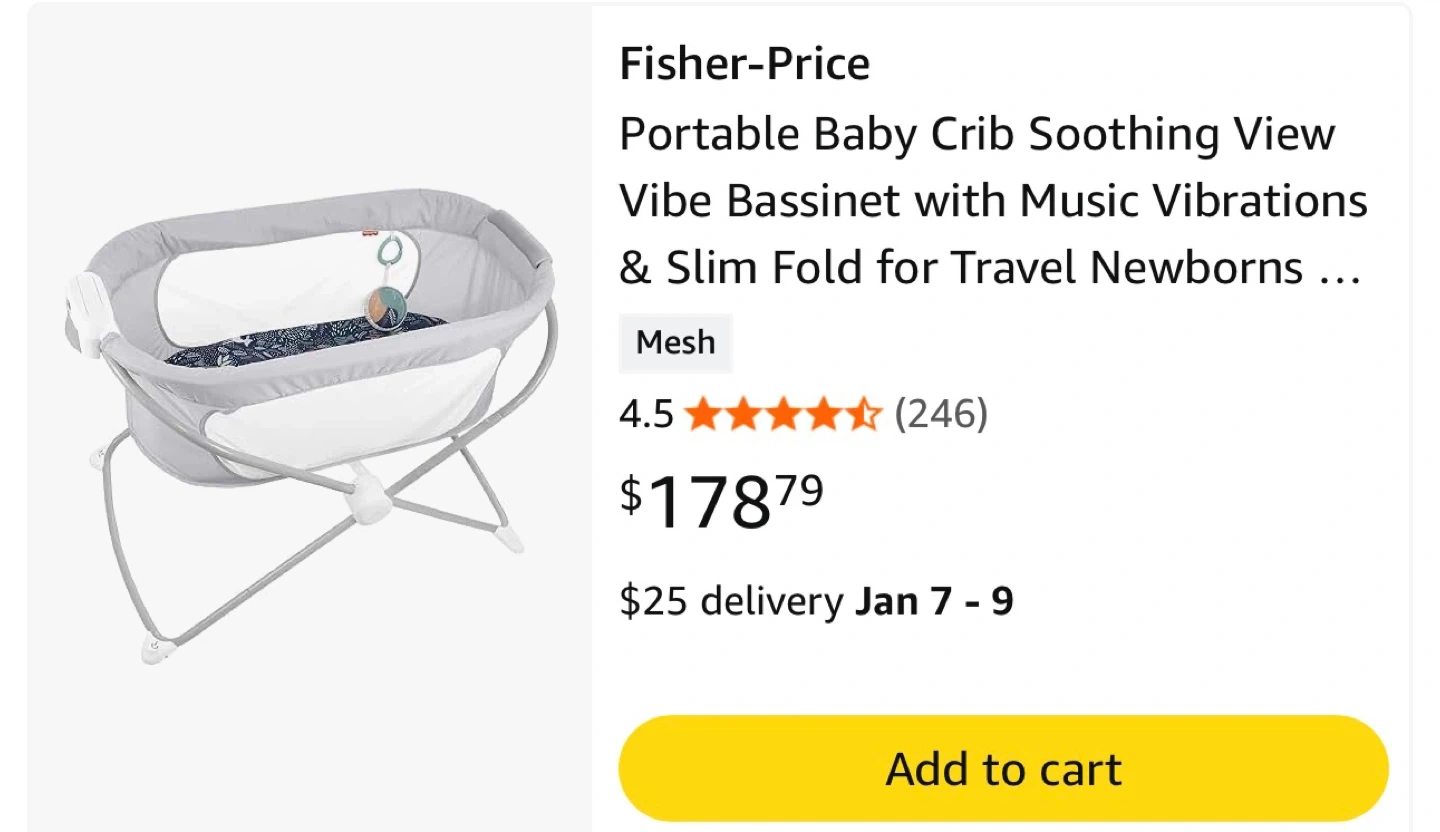This screenshot has width=1440, height=832.
Task: Open the (246) reviews count link
Action: click(x=940, y=413)
